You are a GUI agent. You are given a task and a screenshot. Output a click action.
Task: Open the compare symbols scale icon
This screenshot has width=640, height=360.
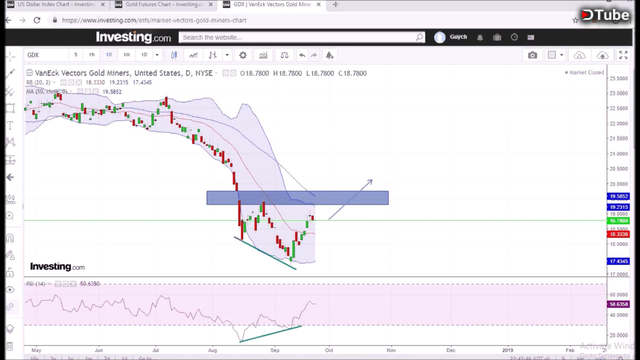pos(284,55)
